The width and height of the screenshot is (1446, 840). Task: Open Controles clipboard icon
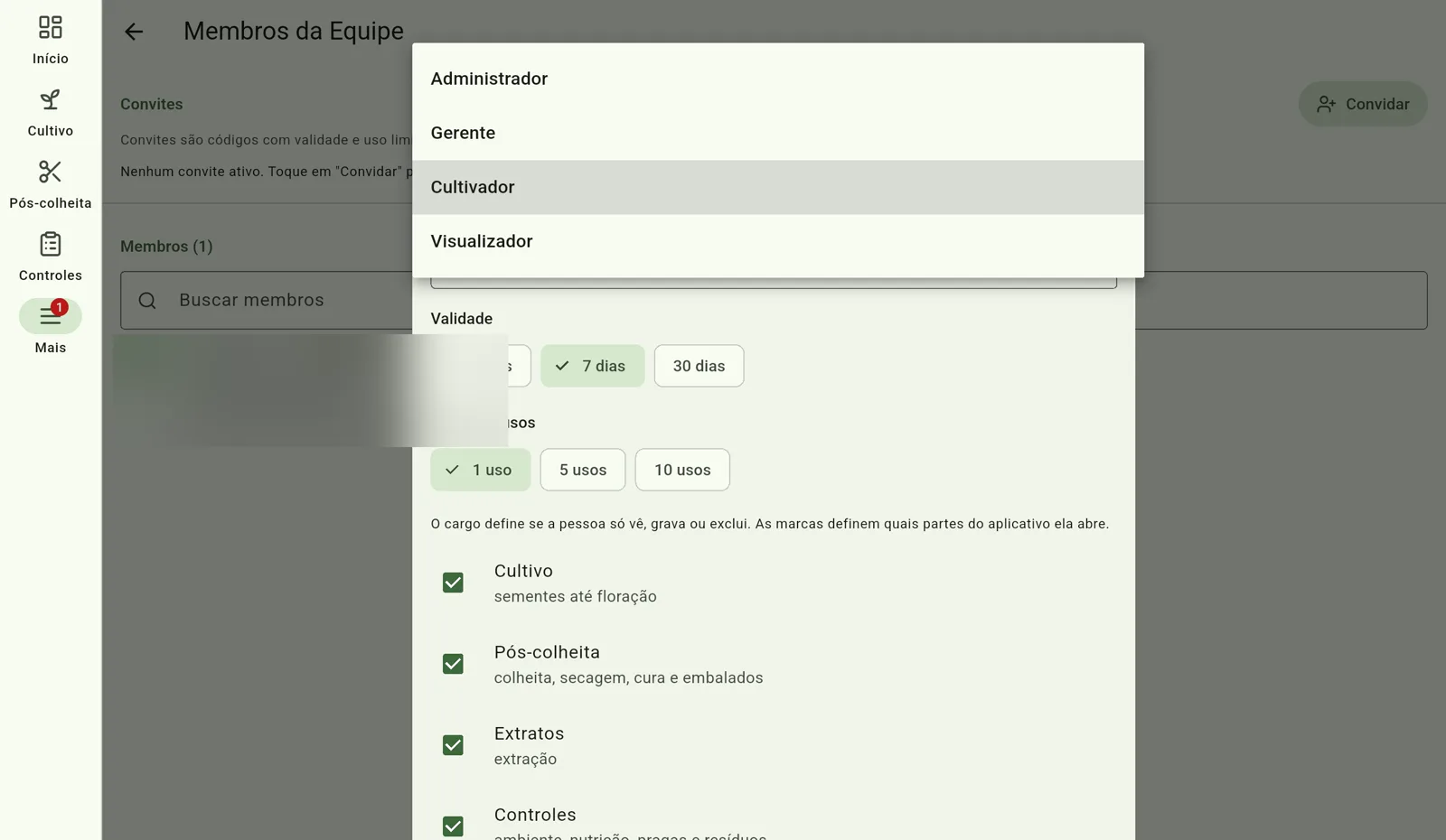click(51, 244)
